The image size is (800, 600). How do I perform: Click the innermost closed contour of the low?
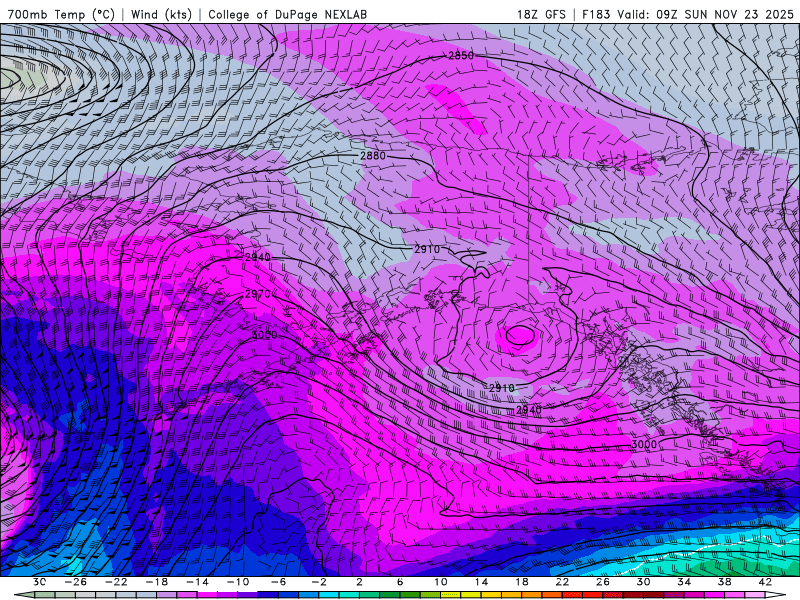coord(520,335)
